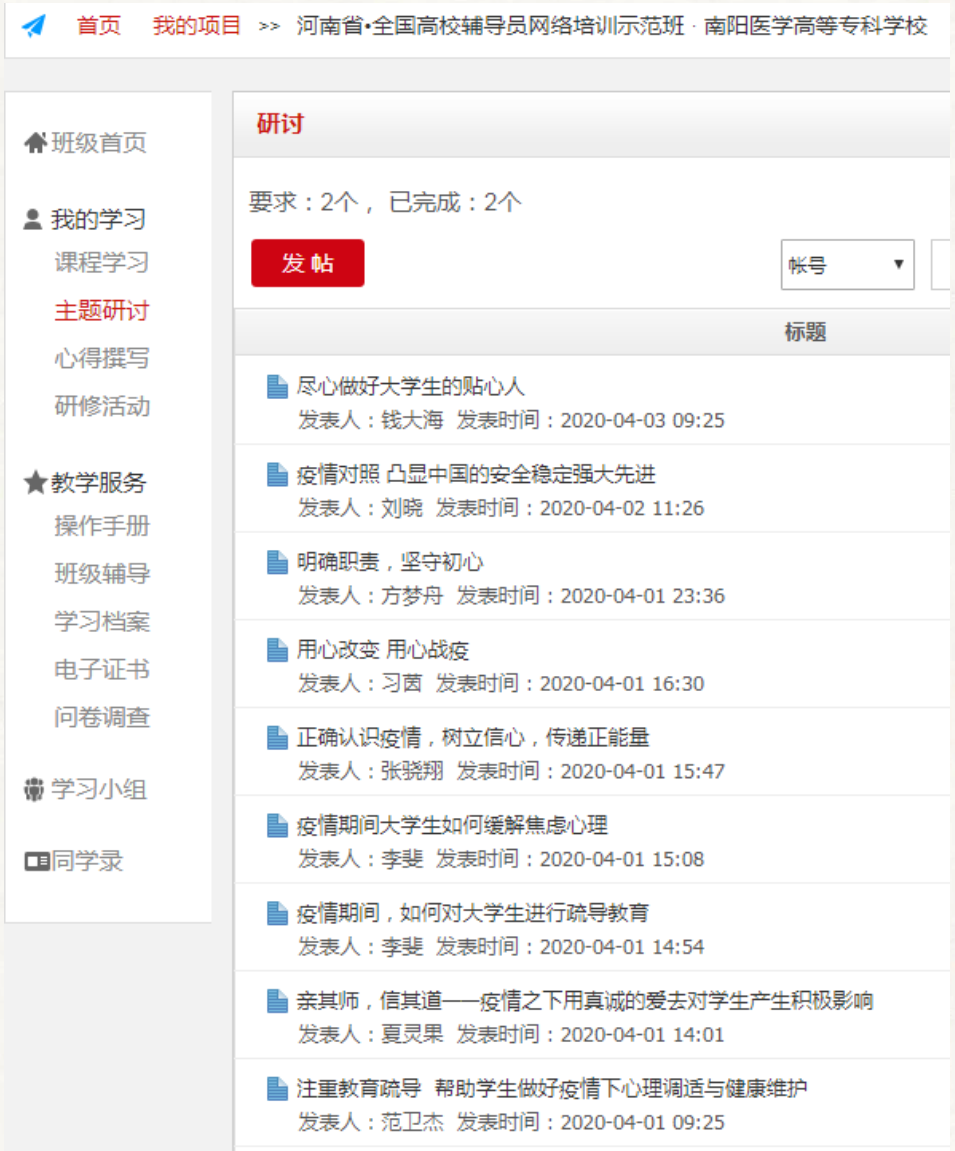Open post 疫情期间大学生如何缓解焦虑心理
This screenshot has width=955, height=1151.
pyautogui.click(x=452, y=826)
